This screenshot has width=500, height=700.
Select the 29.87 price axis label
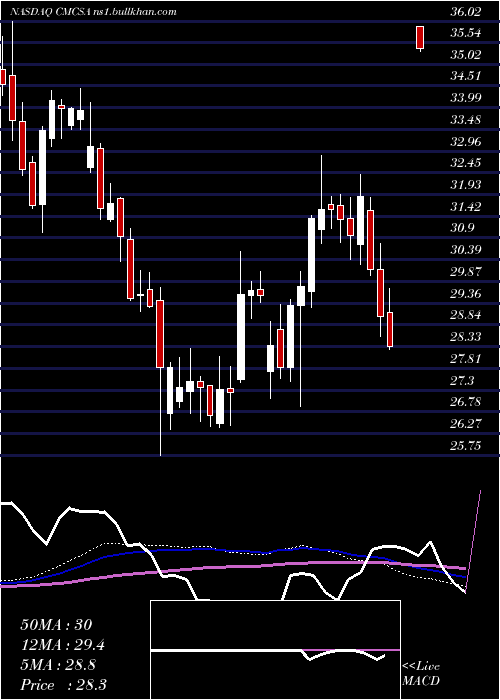coord(466,273)
